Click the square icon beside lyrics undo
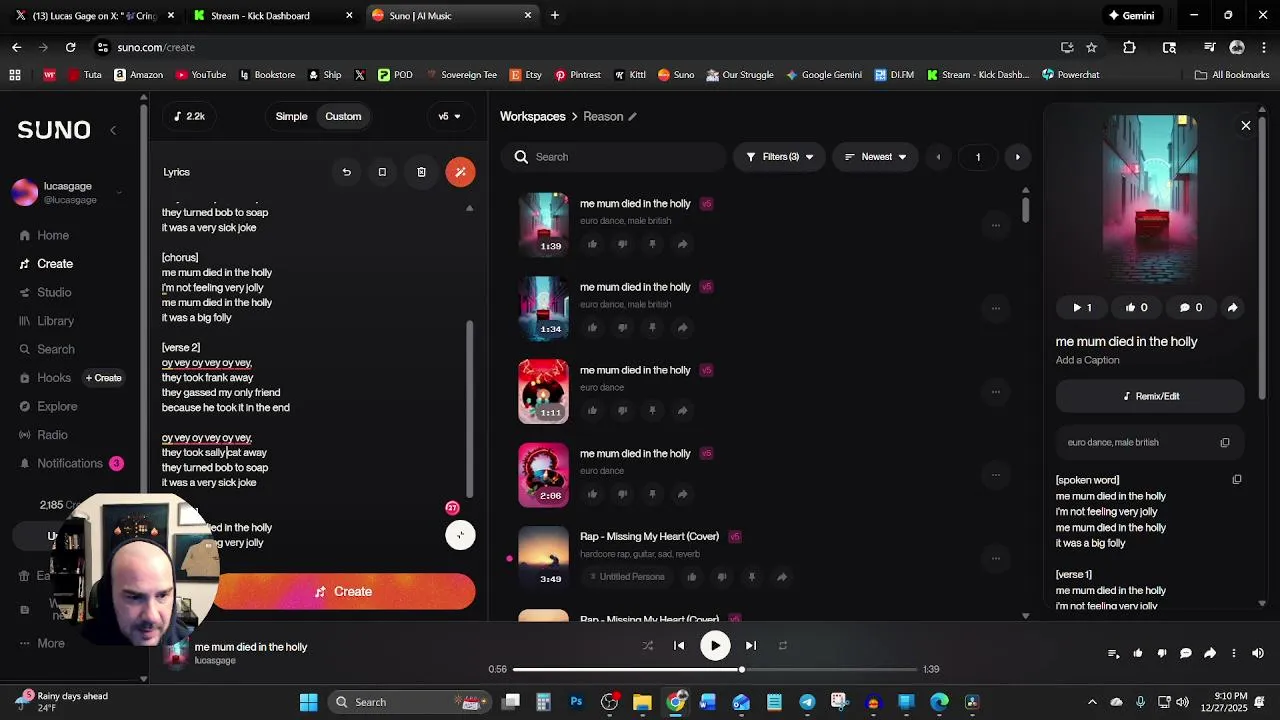This screenshot has height=720, width=1280. click(x=382, y=172)
